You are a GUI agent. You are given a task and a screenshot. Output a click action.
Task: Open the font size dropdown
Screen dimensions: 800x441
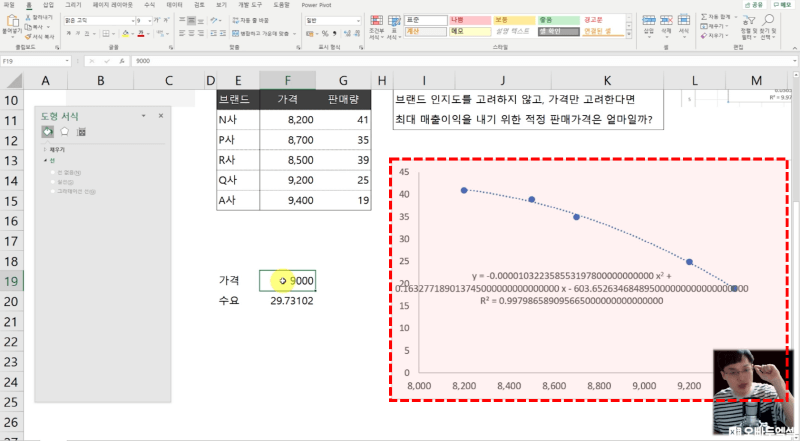pos(149,20)
